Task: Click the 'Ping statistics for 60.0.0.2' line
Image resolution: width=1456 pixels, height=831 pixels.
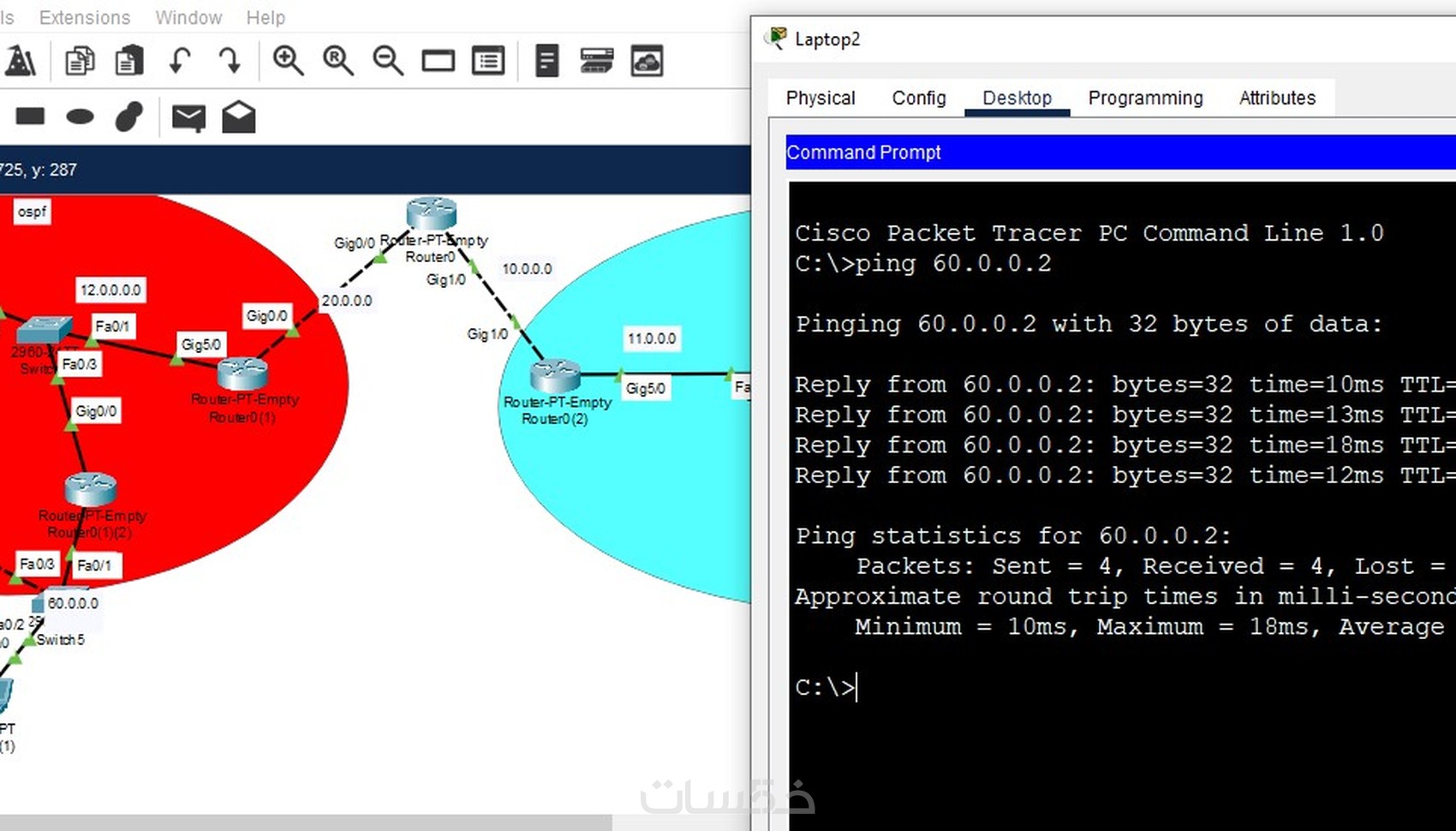Action: (1013, 536)
